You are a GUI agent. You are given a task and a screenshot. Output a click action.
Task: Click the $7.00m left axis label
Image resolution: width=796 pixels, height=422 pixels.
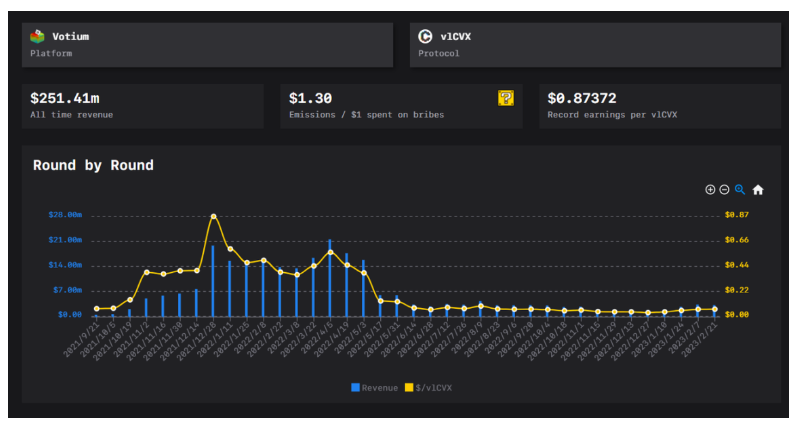click(x=68, y=290)
